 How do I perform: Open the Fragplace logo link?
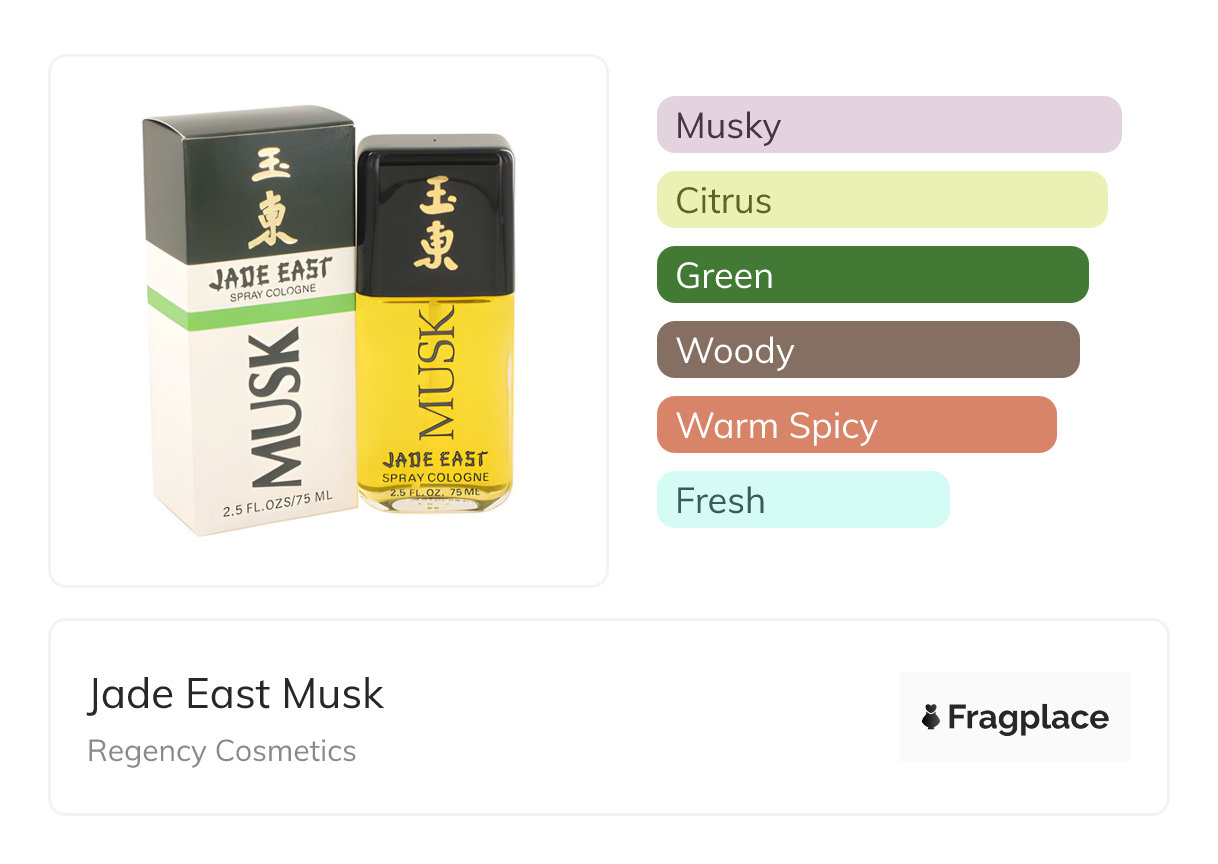[1015, 717]
